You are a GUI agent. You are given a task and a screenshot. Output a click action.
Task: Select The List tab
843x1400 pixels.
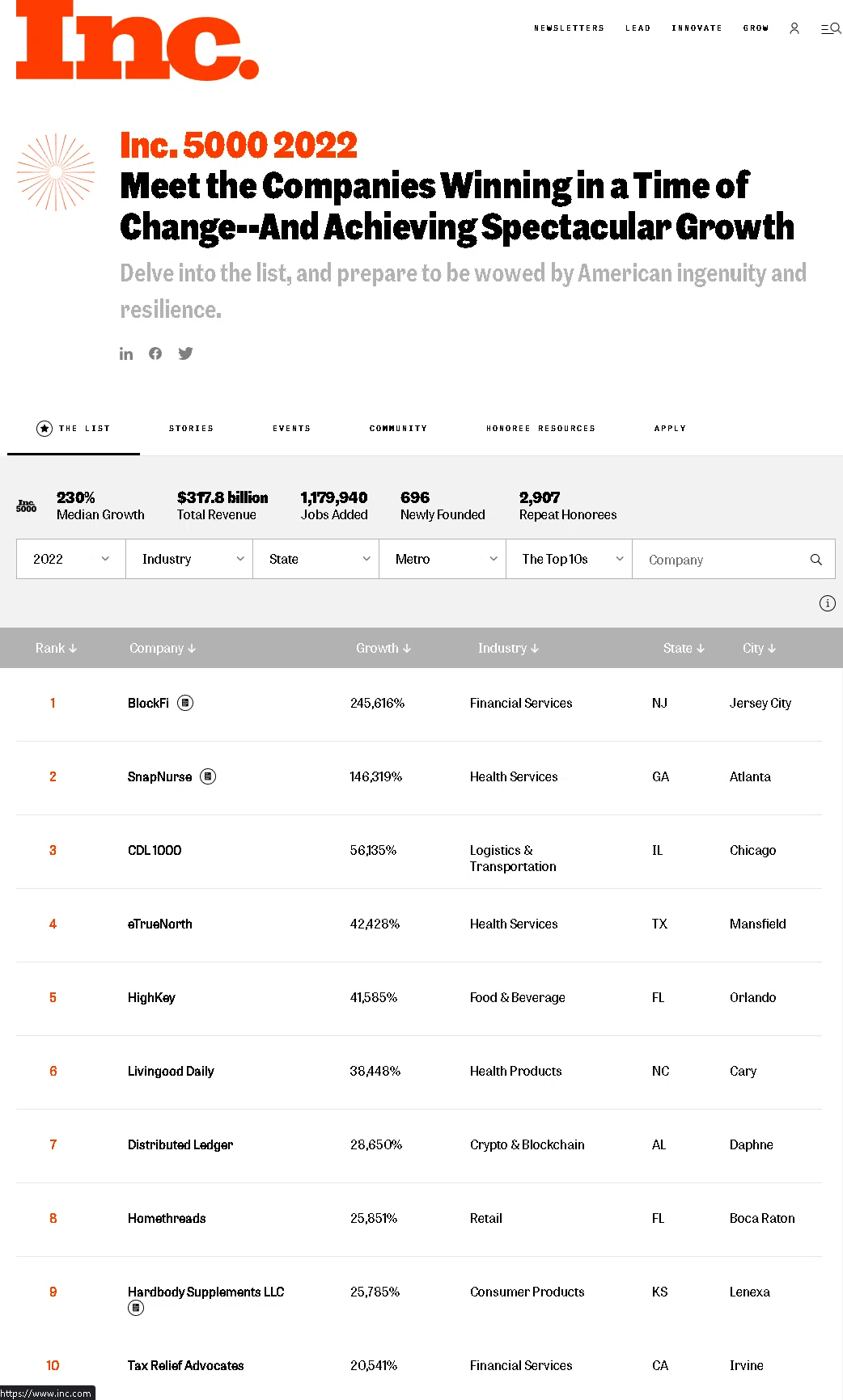pos(74,429)
